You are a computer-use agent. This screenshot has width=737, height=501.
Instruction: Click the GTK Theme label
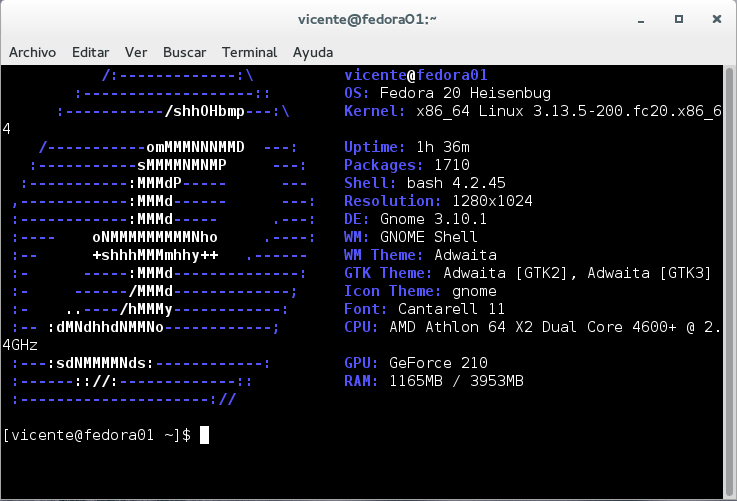(x=388, y=273)
